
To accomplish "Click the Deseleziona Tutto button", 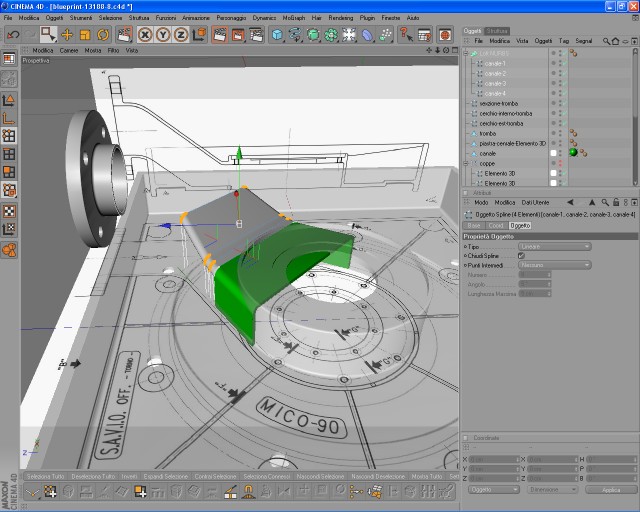I will 93,476.
